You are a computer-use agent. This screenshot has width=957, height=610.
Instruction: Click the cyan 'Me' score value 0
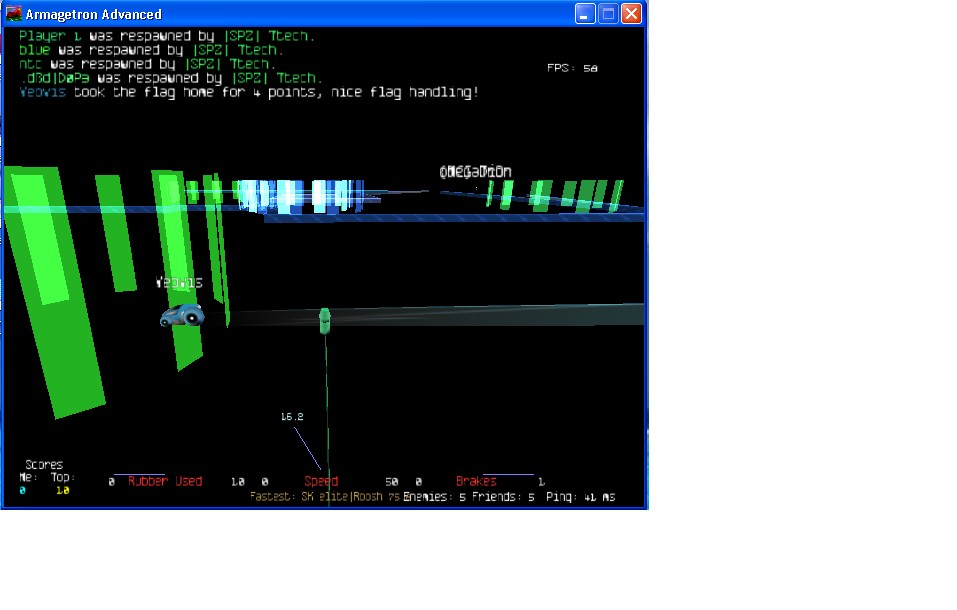tap(23, 490)
